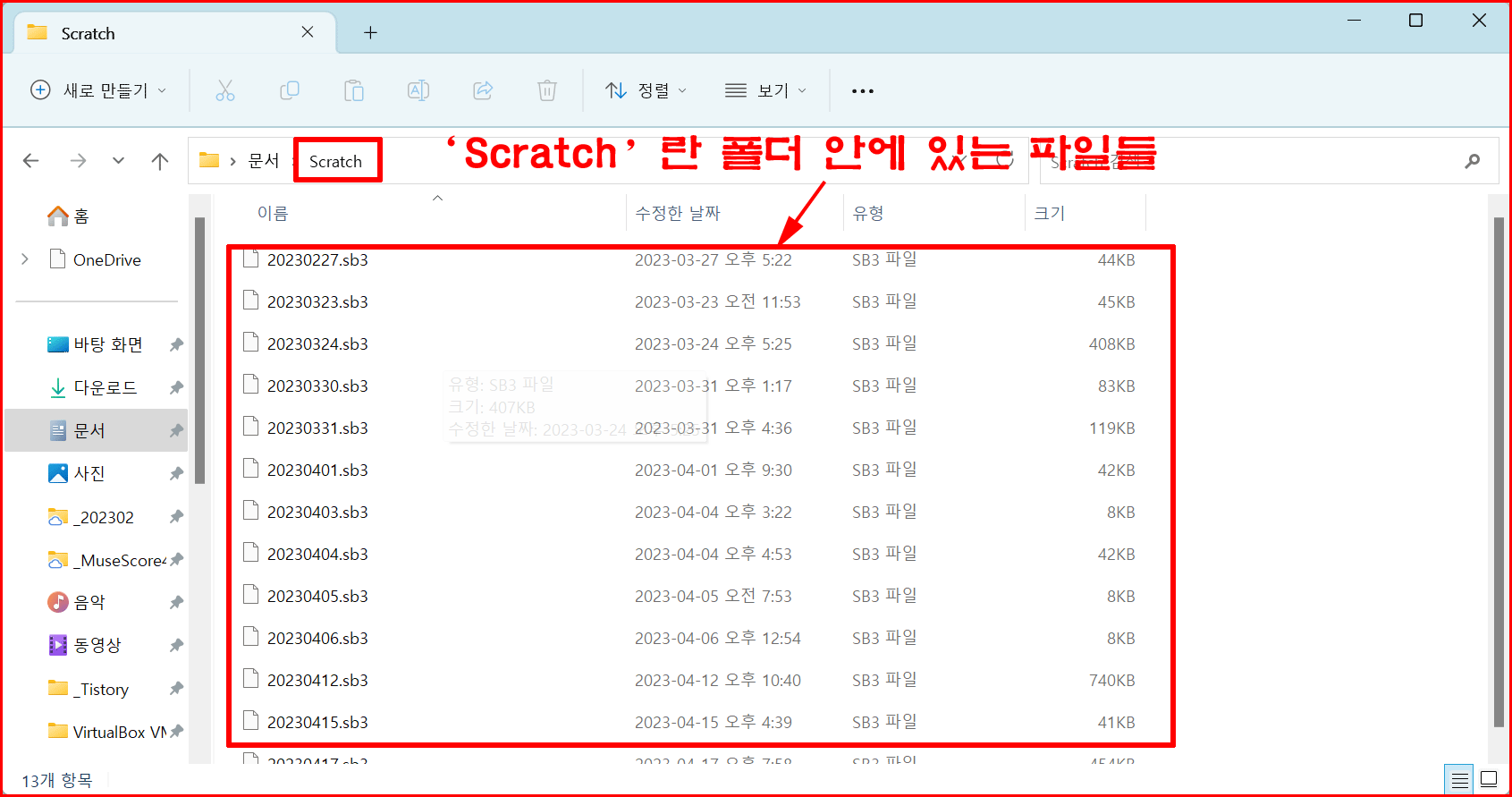Click file icon of 20230227.sb3
Screen dimensions: 1512x797
[251, 259]
